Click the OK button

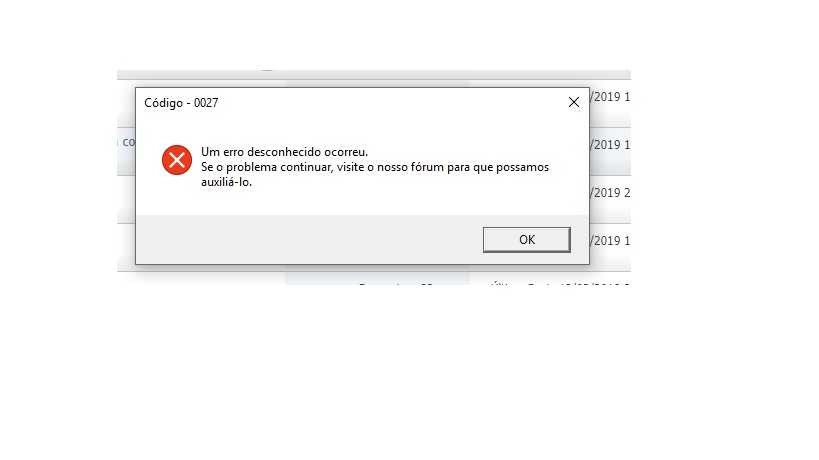coord(526,240)
